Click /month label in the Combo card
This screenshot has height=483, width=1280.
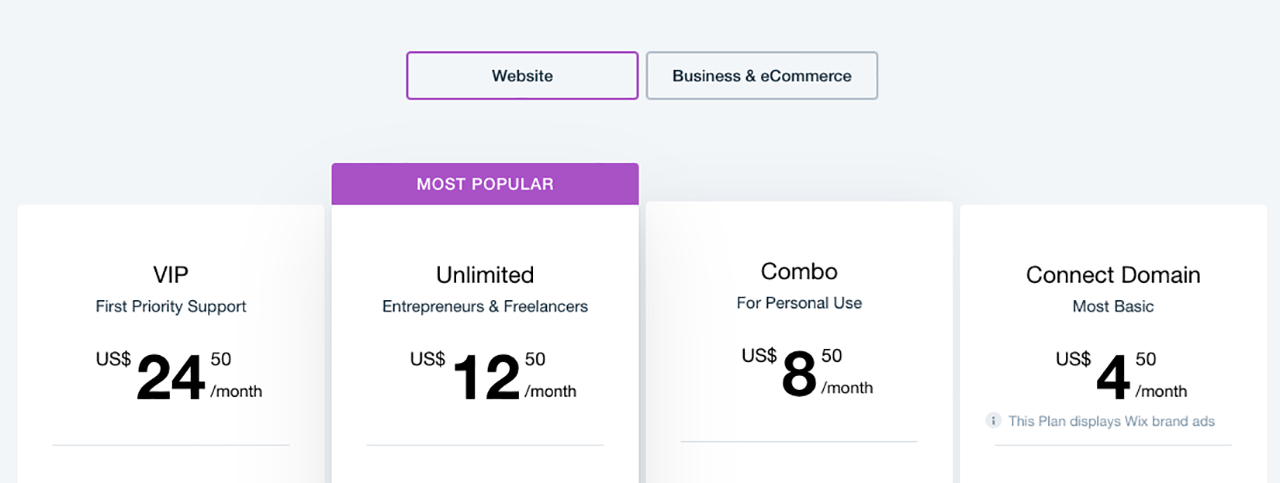847,387
